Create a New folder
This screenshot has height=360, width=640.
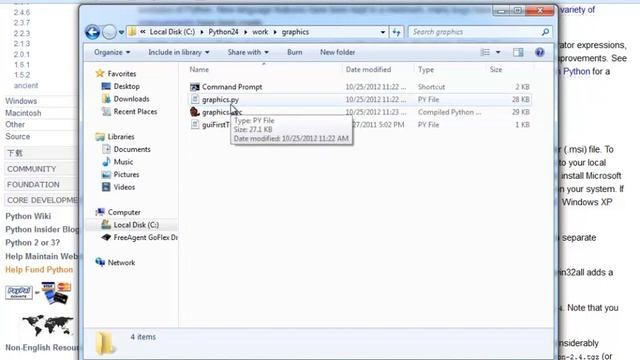coord(338,52)
